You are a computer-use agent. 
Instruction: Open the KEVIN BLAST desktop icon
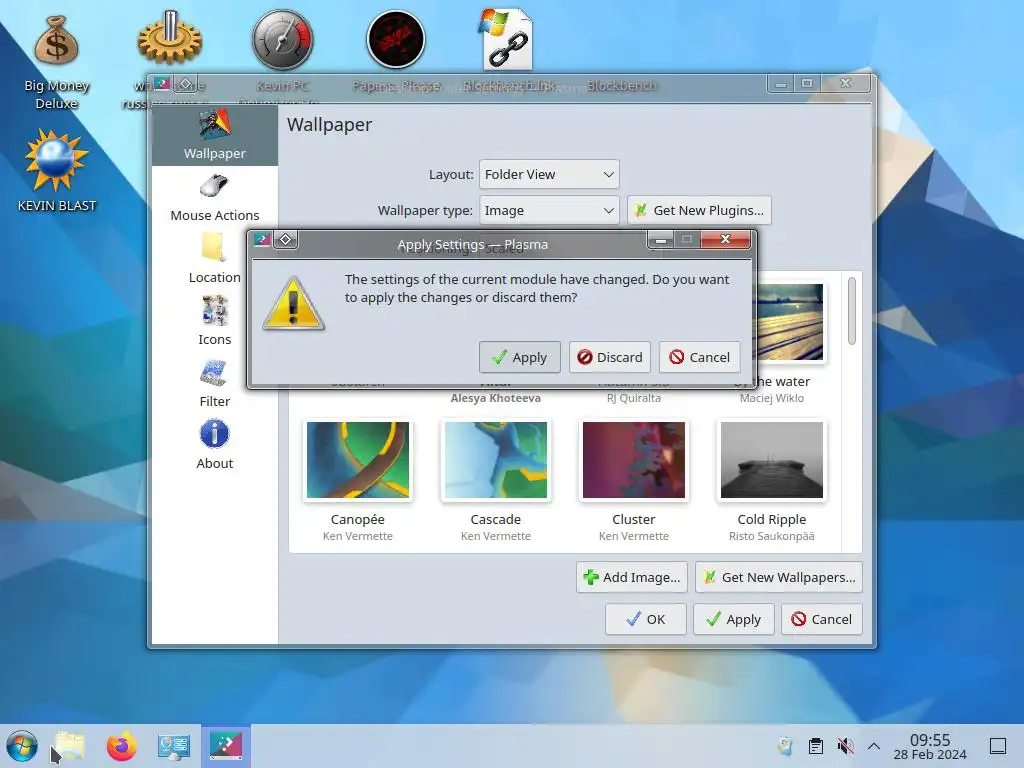(x=57, y=171)
